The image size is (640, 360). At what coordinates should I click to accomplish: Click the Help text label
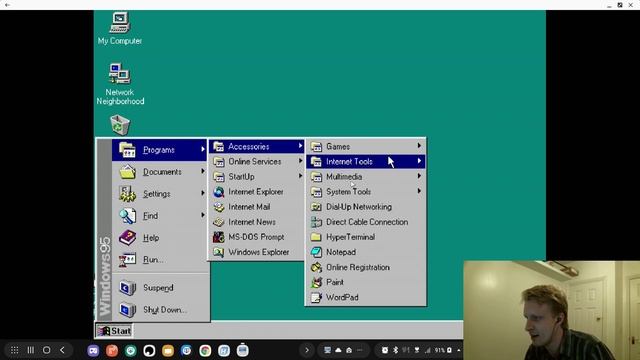coord(151,238)
